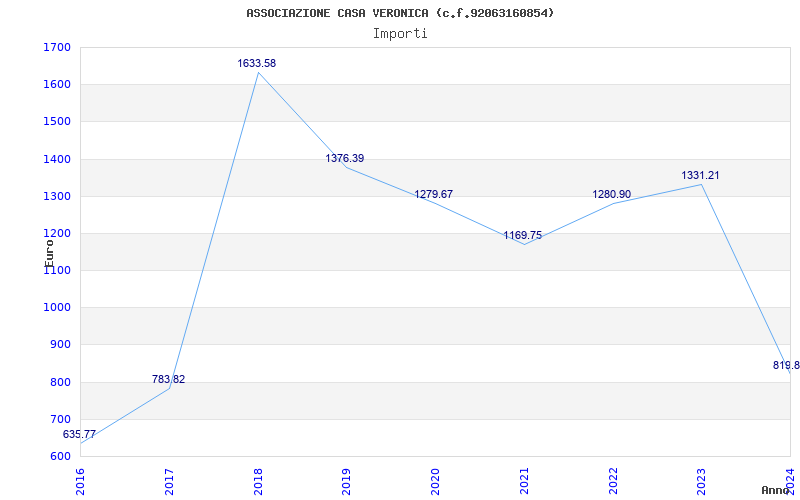Click the 1000 y-axis tick label

(57, 308)
